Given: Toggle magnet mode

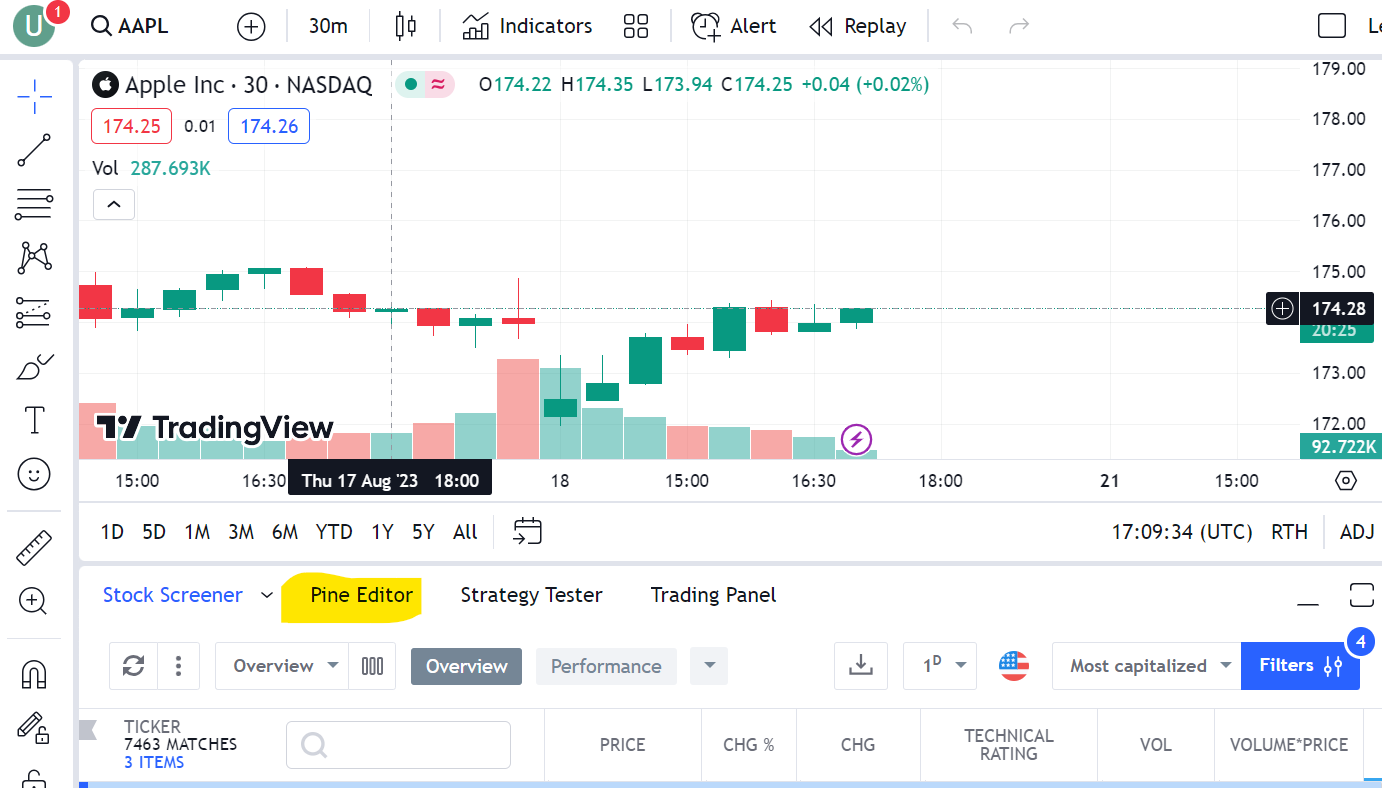Looking at the screenshot, I should [x=35, y=674].
